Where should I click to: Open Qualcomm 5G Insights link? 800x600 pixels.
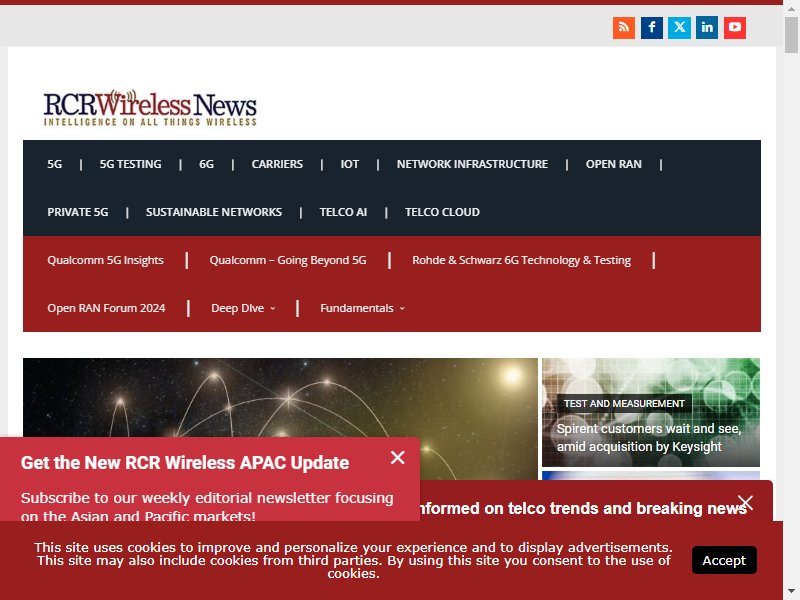point(106,260)
